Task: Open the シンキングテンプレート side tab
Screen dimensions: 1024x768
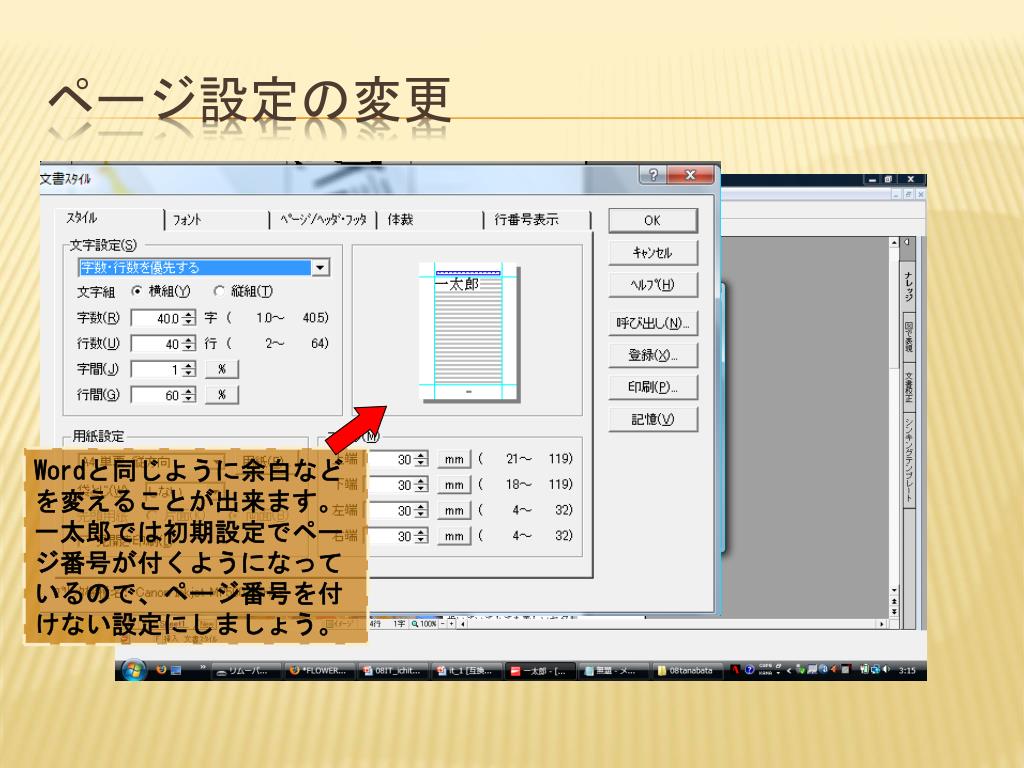Action: [908, 459]
